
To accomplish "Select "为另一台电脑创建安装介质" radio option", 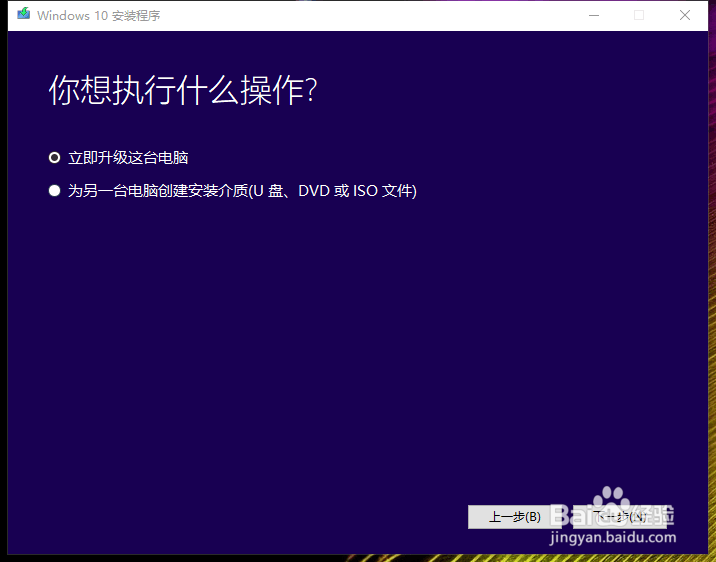I will tap(54, 191).
